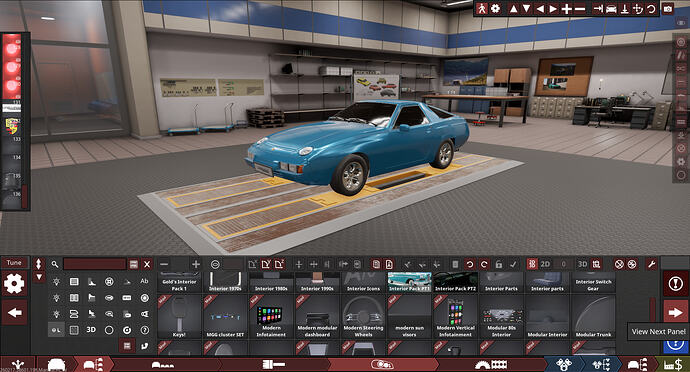690x372 pixels.
Task: Decrease value with minus stepper
Action: (x=164, y=264)
